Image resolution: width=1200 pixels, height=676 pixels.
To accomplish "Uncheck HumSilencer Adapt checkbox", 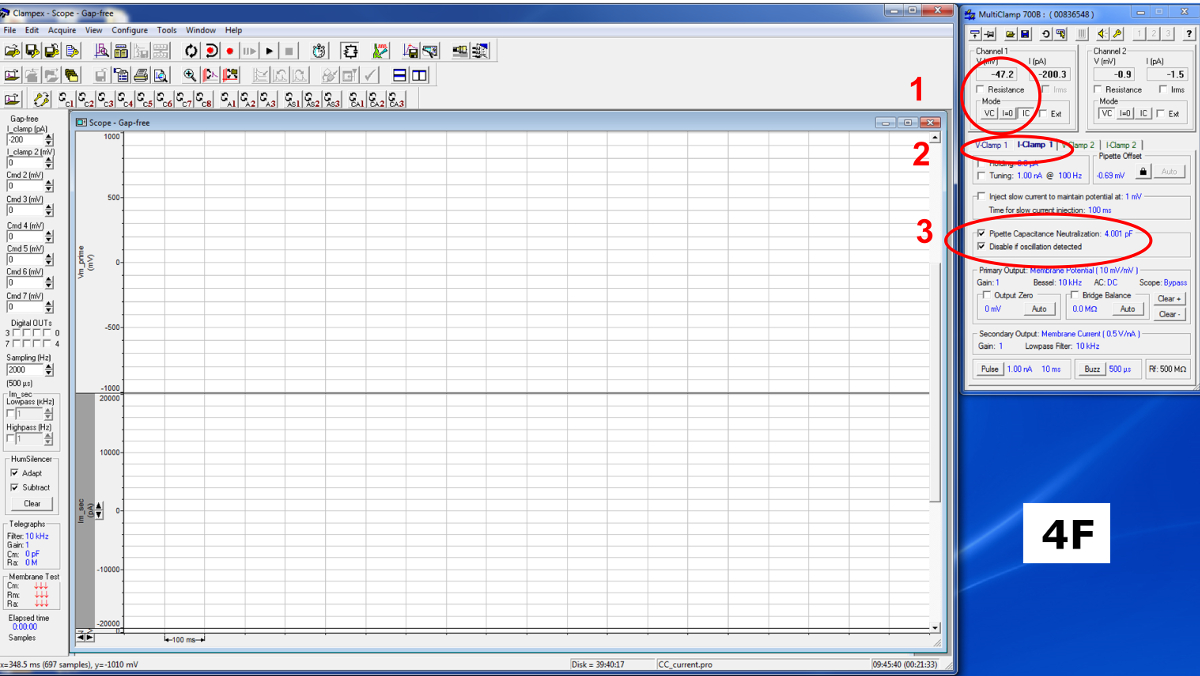I will [x=14, y=473].
